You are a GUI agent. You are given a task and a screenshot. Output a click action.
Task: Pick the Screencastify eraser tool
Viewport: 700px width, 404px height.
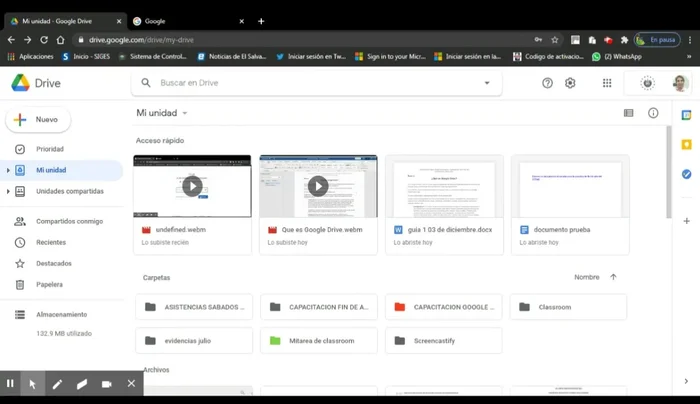tap(82, 384)
